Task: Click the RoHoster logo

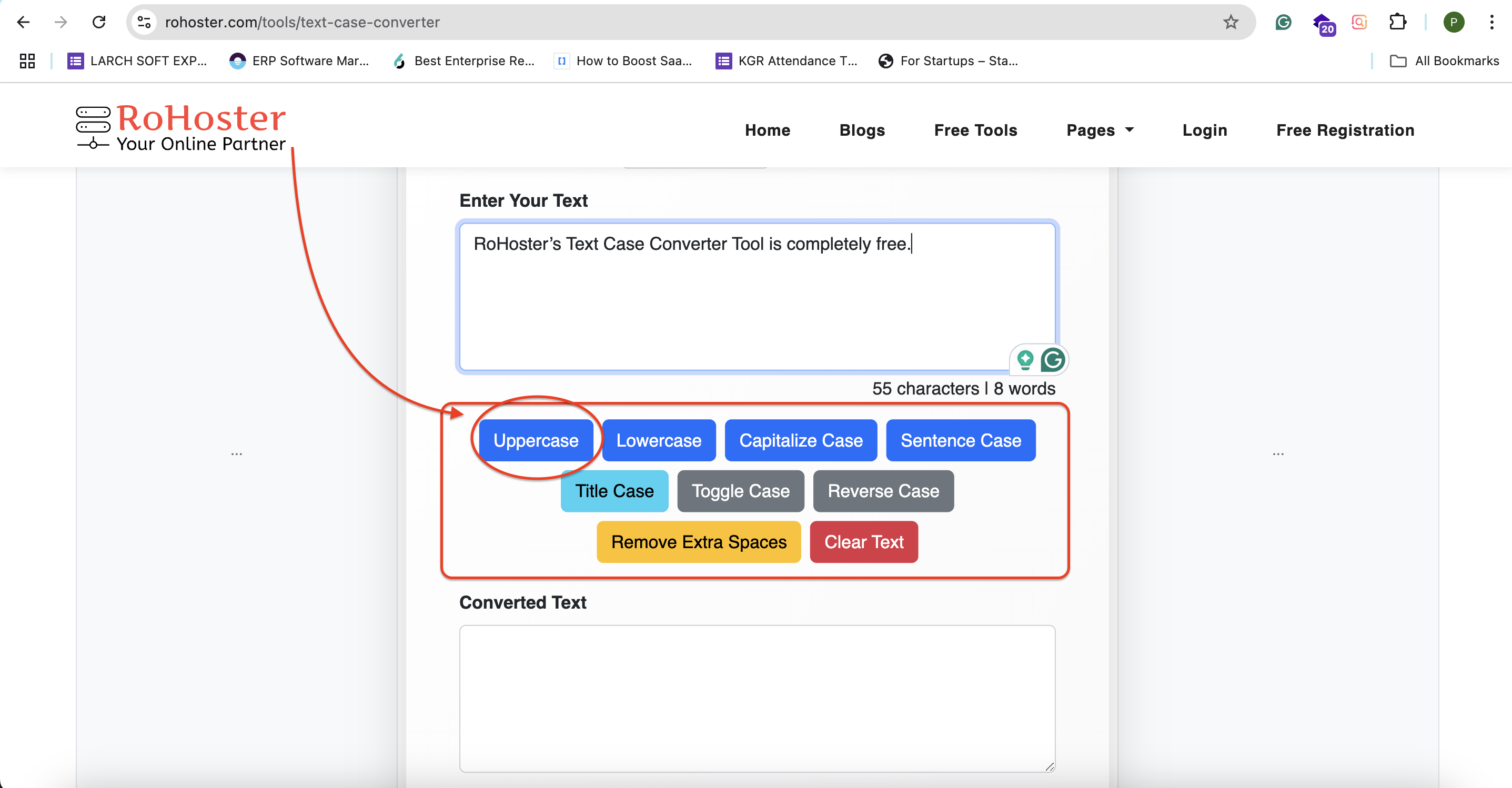Action: click(182, 127)
